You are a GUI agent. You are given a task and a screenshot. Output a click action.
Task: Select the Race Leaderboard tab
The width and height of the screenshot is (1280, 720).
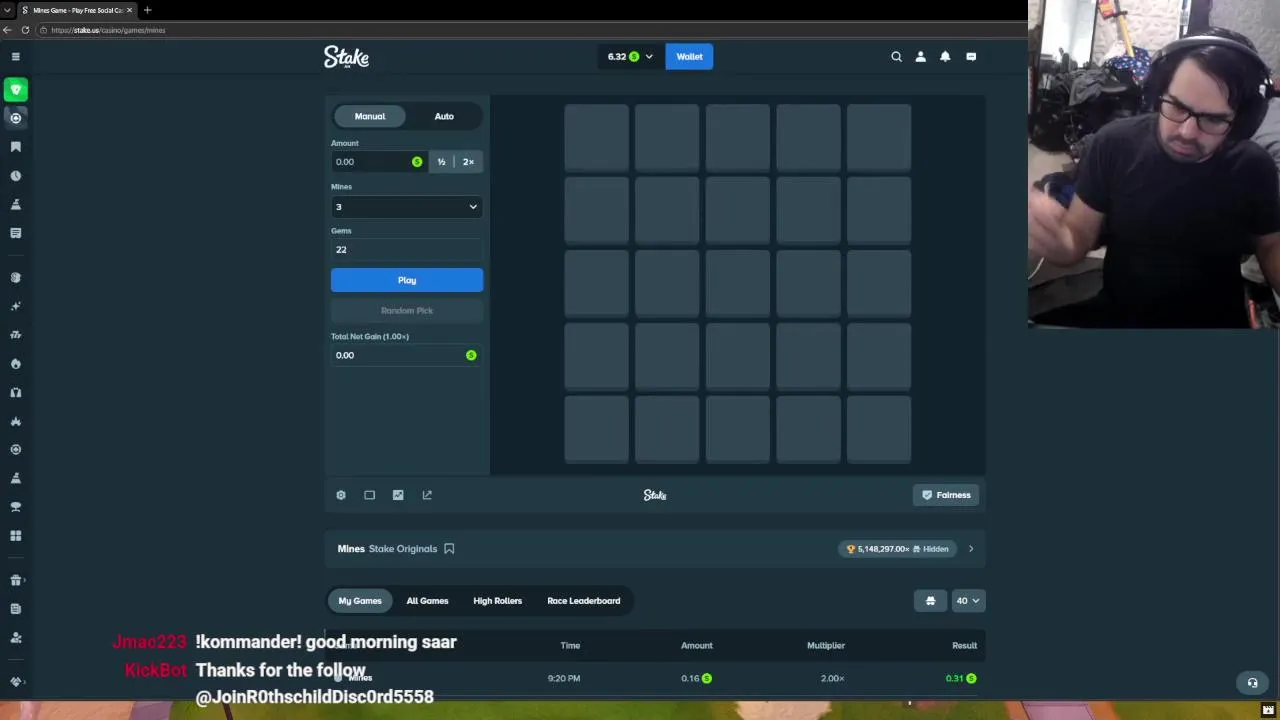pos(584,601)
